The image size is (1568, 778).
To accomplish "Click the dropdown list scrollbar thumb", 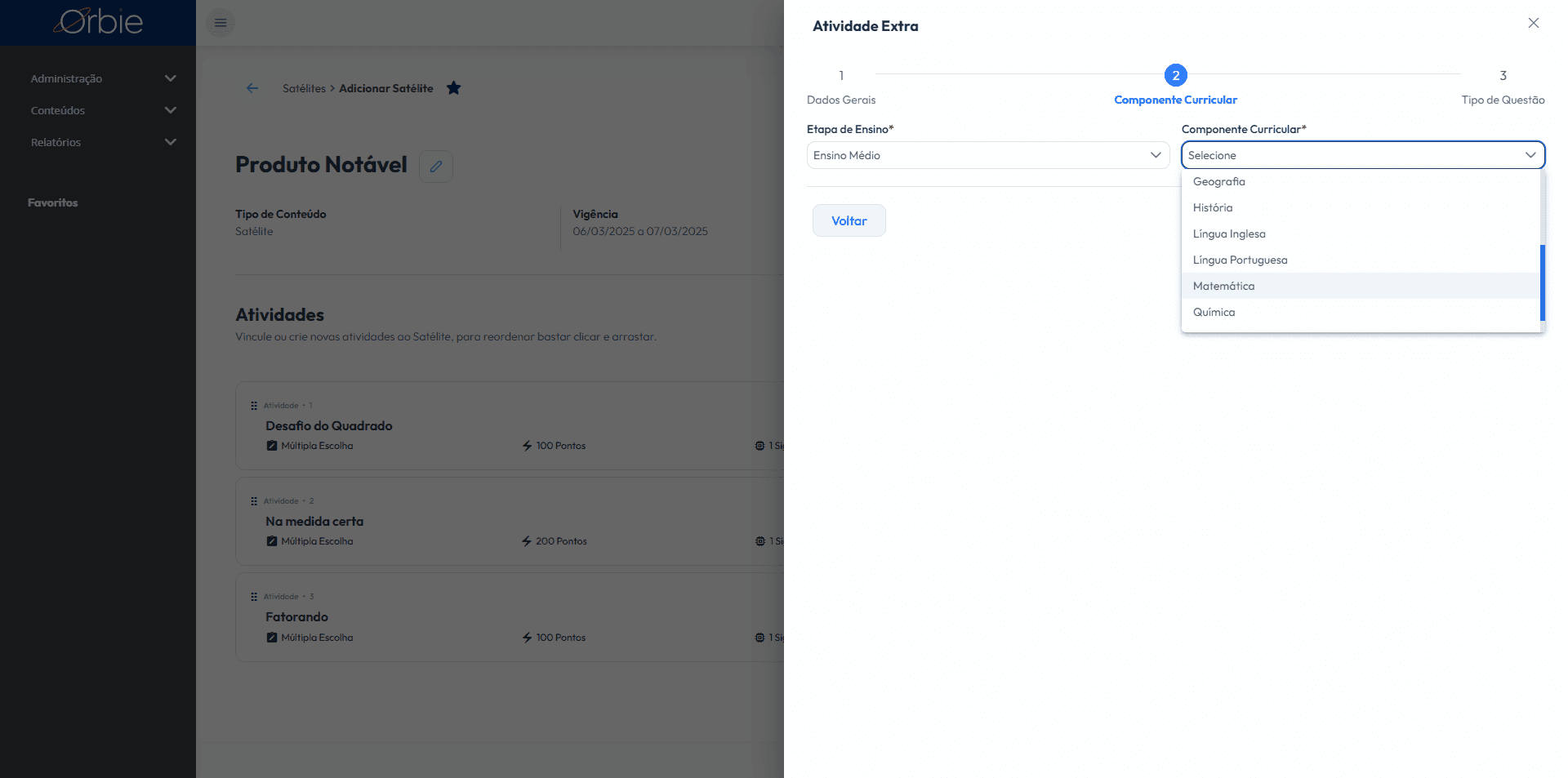I will pyautogui.click(x=1543, y=282).
